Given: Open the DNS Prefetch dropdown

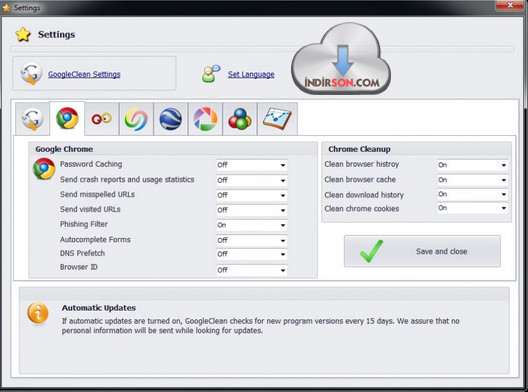Looking at the screenshot, I should (x=252, y=254).
